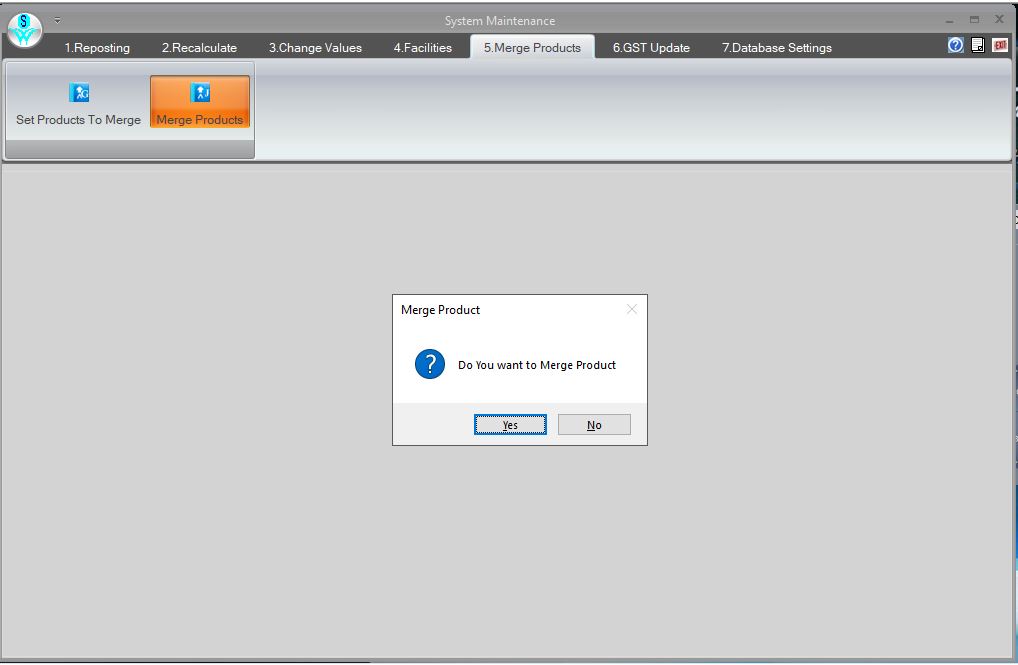Open the 3.Change Values tab

[x=316, y=47]
